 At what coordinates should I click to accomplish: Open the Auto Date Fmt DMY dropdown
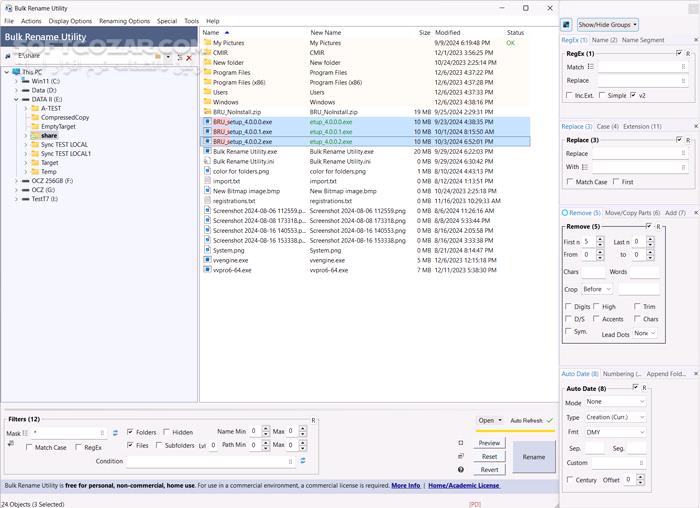[615, 432]
